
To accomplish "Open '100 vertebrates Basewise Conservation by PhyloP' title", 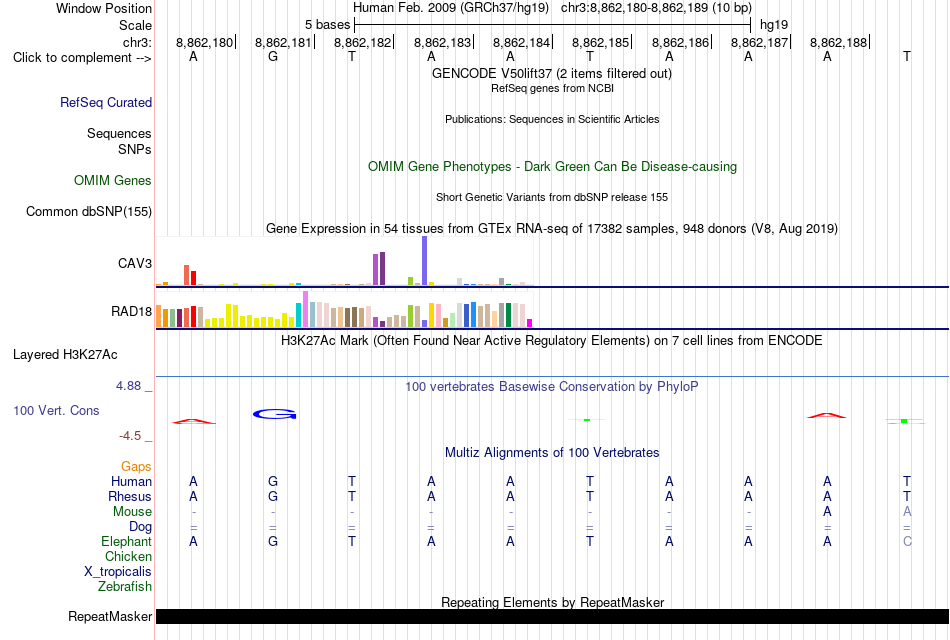I will [551, 387].
